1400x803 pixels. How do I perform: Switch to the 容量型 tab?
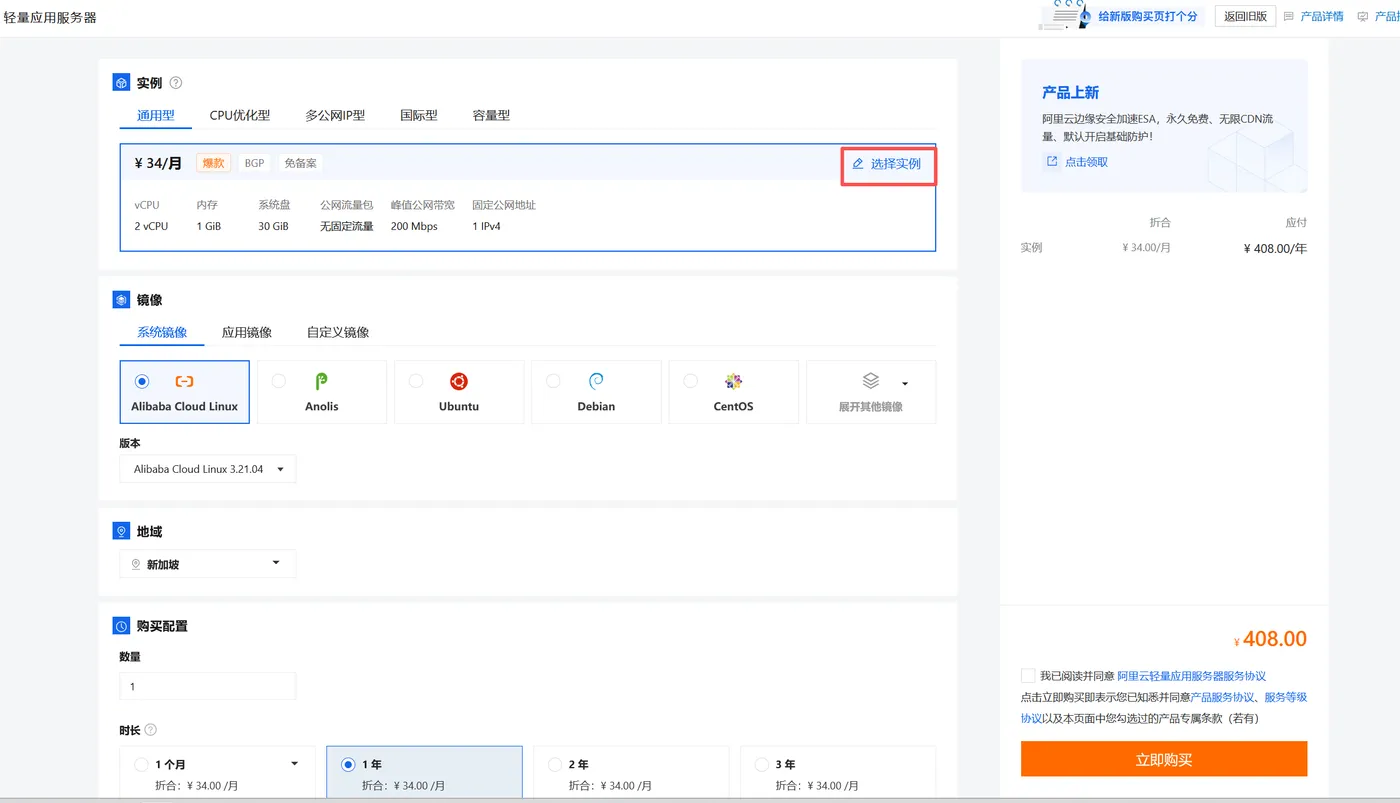pyautogui.click(x=491, y=116)
